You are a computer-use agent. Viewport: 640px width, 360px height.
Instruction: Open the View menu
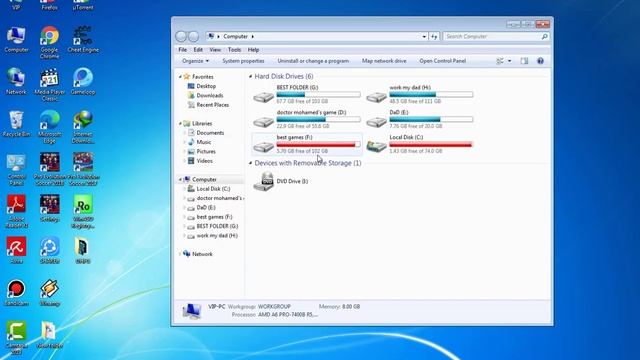tap(215, 50)
